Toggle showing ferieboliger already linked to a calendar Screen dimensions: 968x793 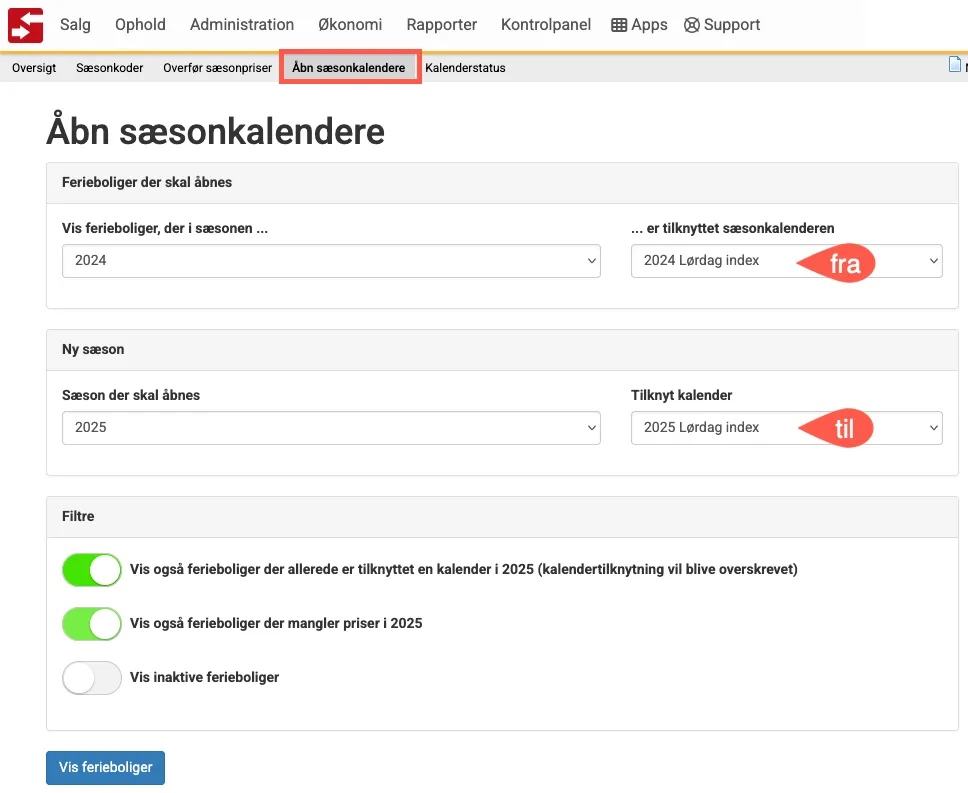click(91, 570)
